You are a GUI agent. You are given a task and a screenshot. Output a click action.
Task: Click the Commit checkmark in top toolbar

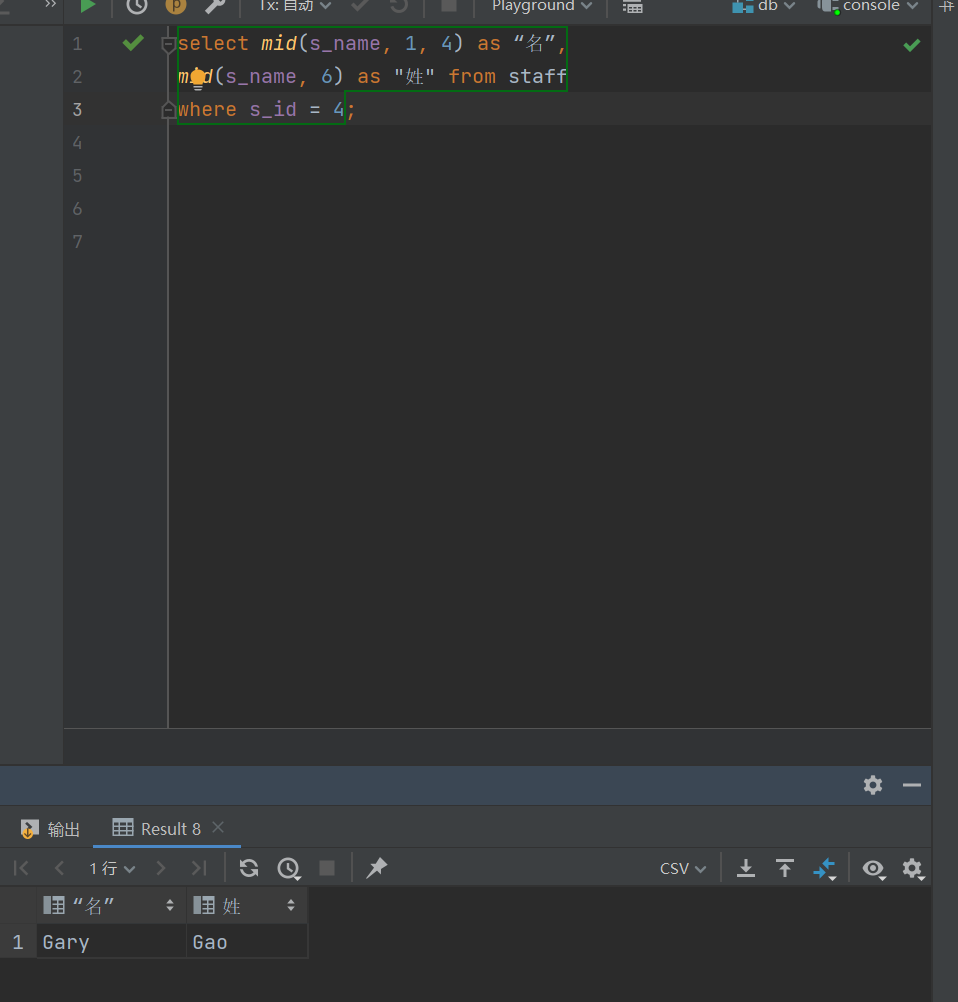(360, 6)
